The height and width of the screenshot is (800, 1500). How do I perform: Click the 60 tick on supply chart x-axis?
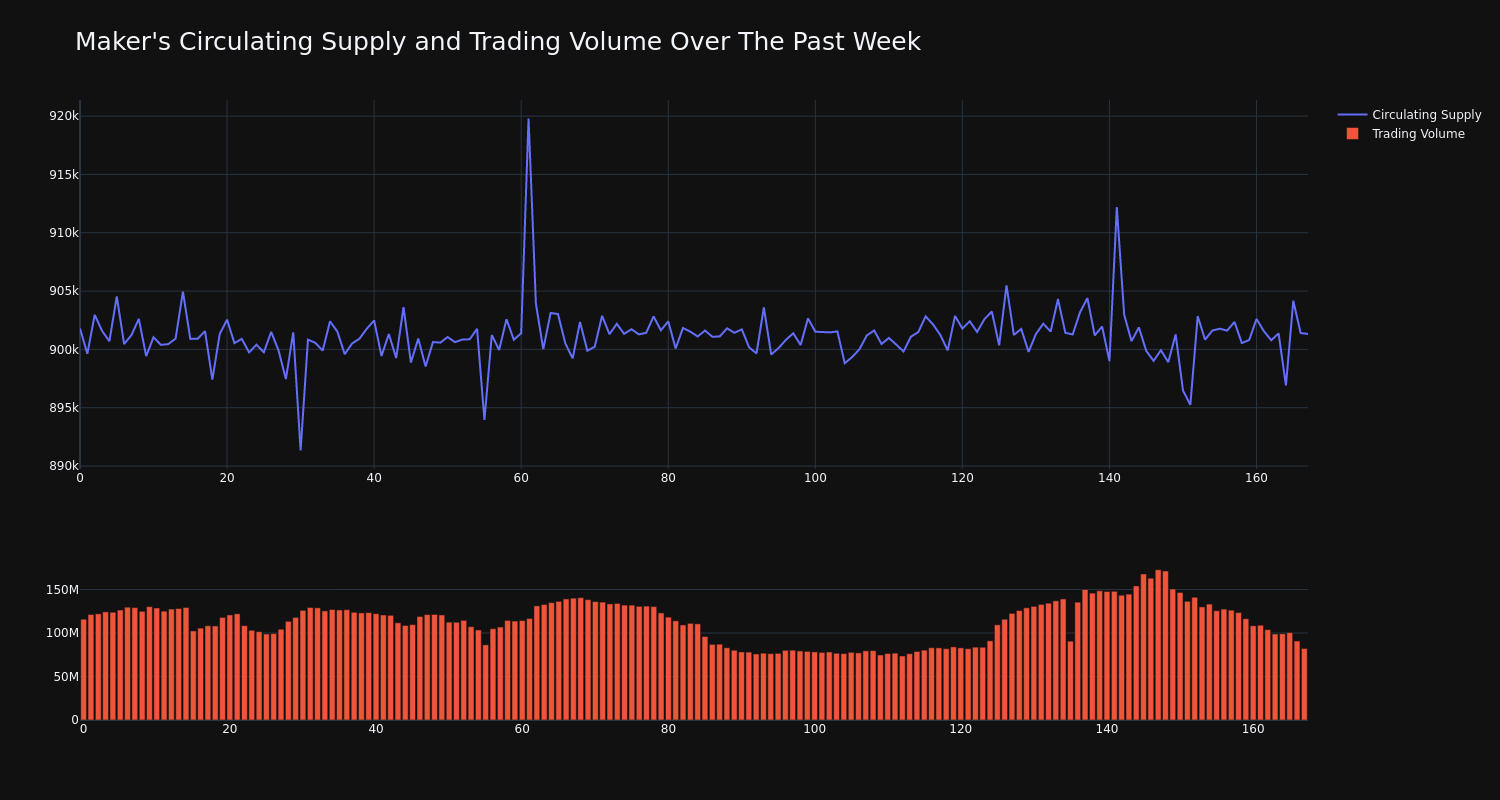click(x=521, y=478)
